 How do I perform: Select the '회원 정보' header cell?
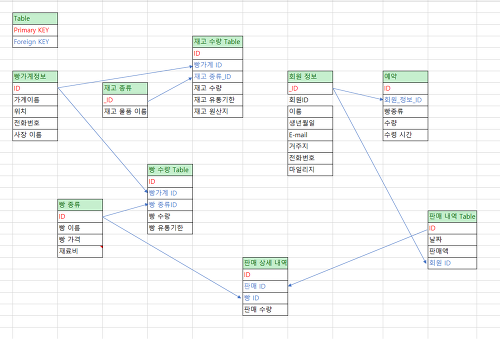[x=310, y=77]
